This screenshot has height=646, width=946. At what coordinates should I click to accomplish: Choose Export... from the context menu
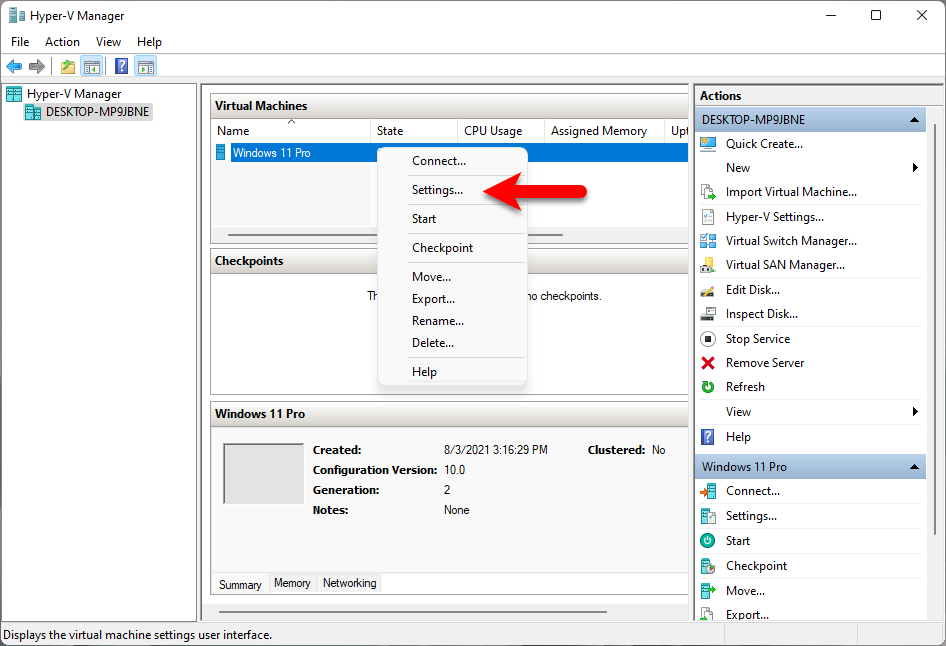click(452, 299)
